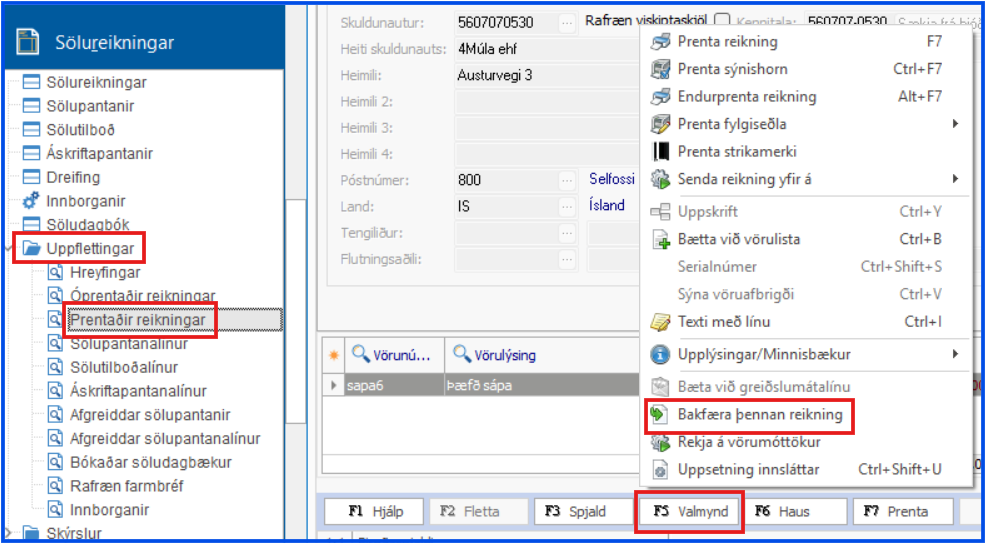This screenshot has width=985, height=543.
Task: Choose Endurprenta reikning from context menu
Action: (746, 97)
